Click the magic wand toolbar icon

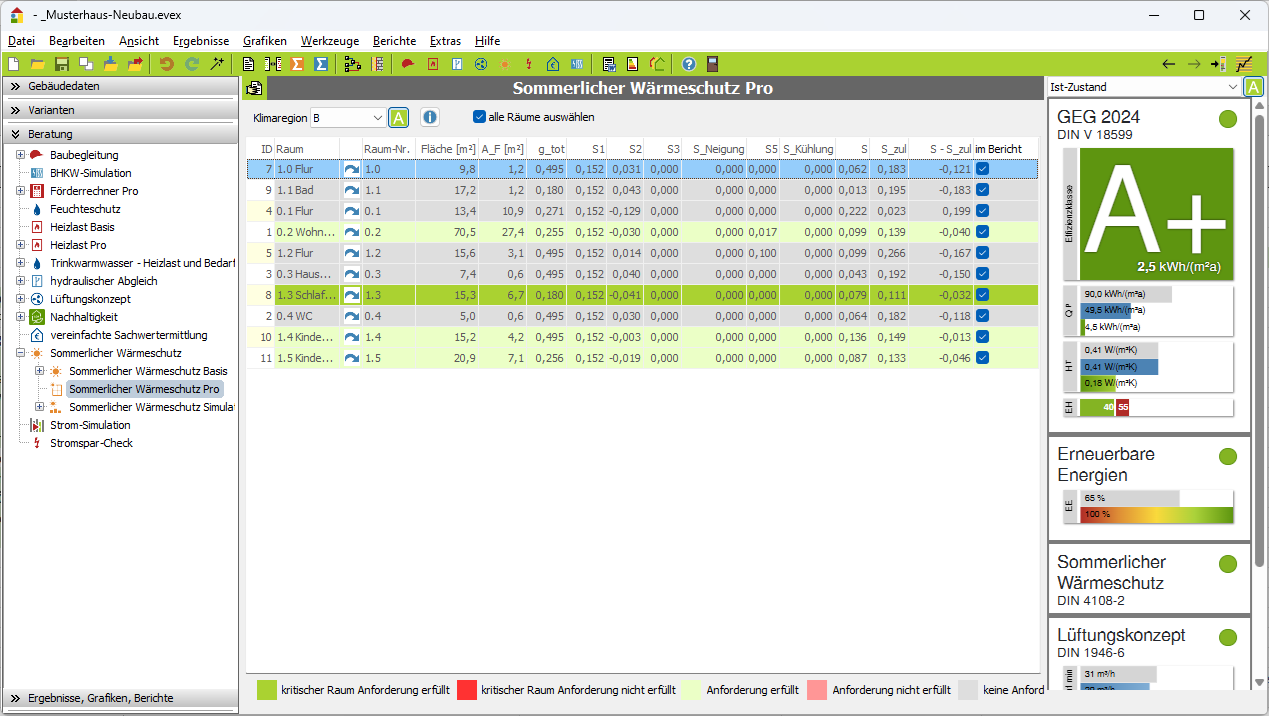tap(216, 64)
